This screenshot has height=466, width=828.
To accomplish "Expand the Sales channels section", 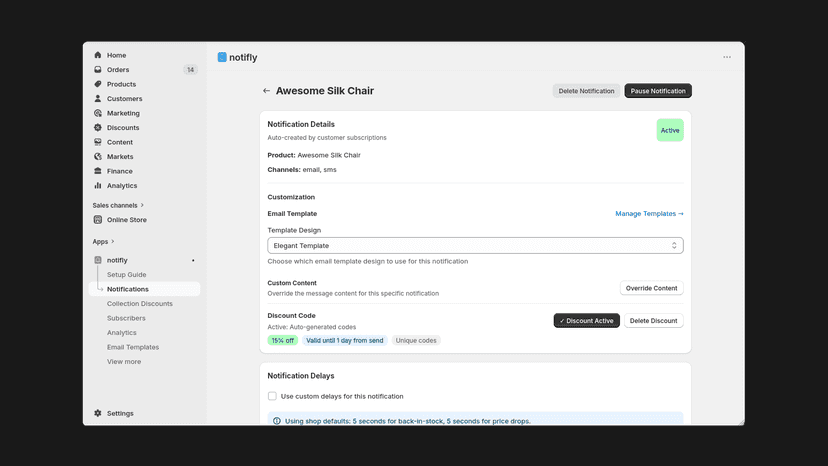I will [118, 206].
